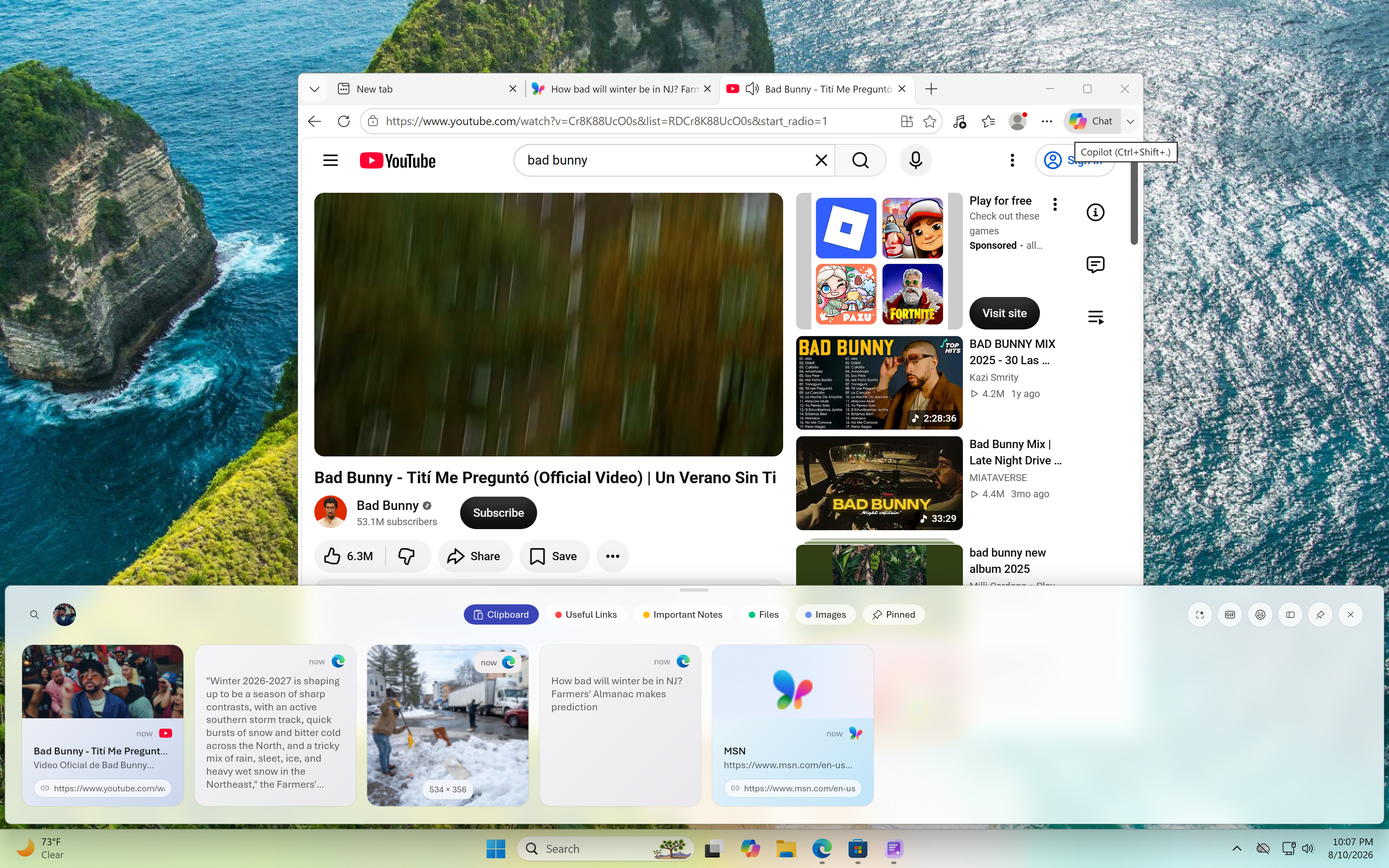This screenshot has width=1389, height=868.
Task: Launch File Explorer from the taskbar
Action: pos(786,848)
